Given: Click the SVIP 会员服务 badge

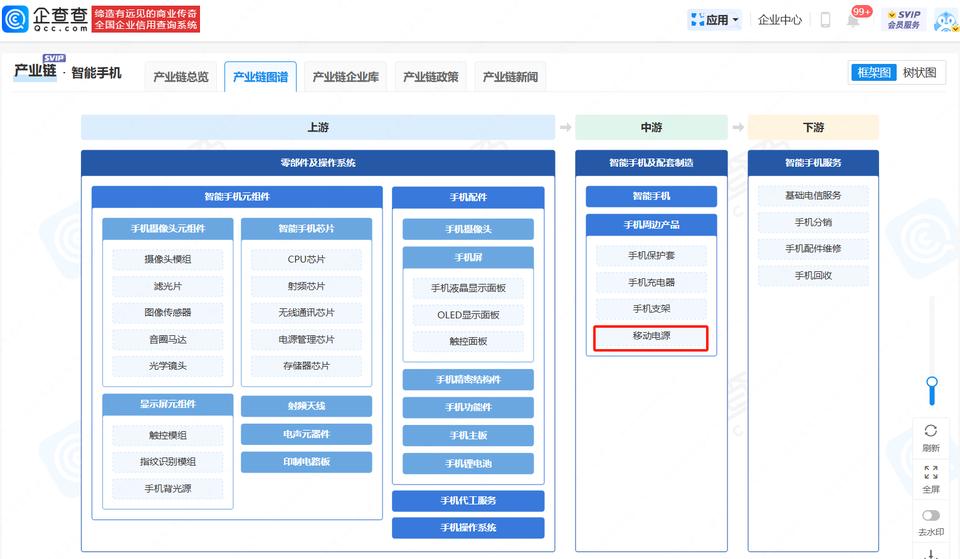Looking at the screenshot, I should coord(903,20).
